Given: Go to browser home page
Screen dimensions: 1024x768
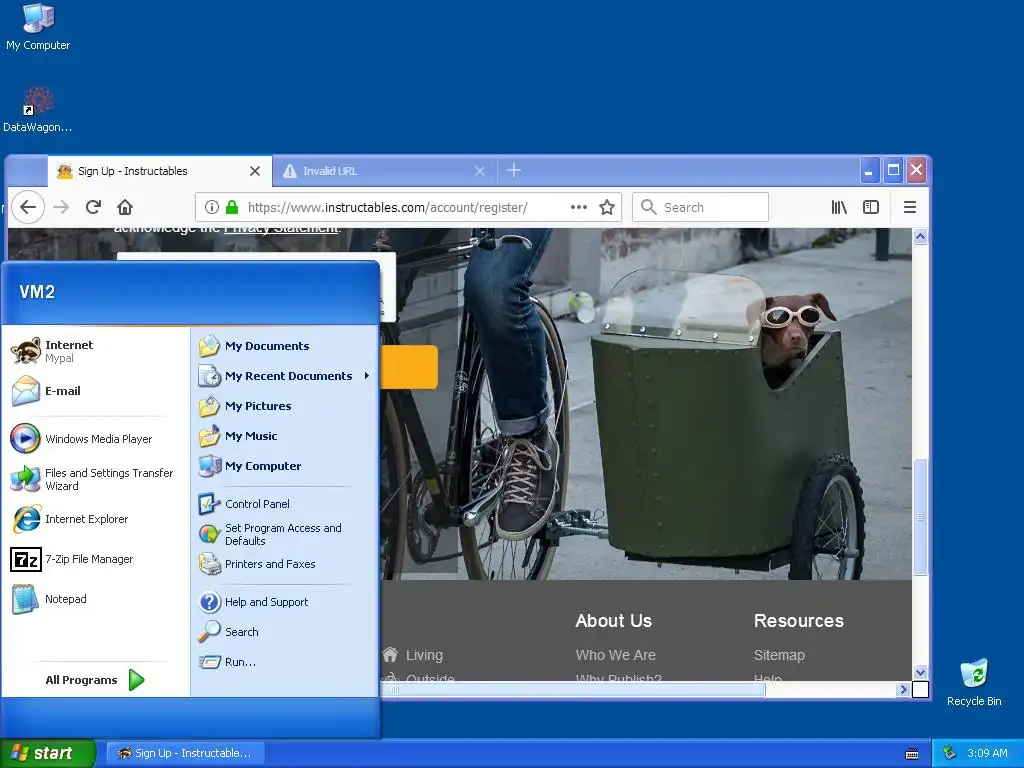Looking at the screenshot, I should tap(125, 207).
